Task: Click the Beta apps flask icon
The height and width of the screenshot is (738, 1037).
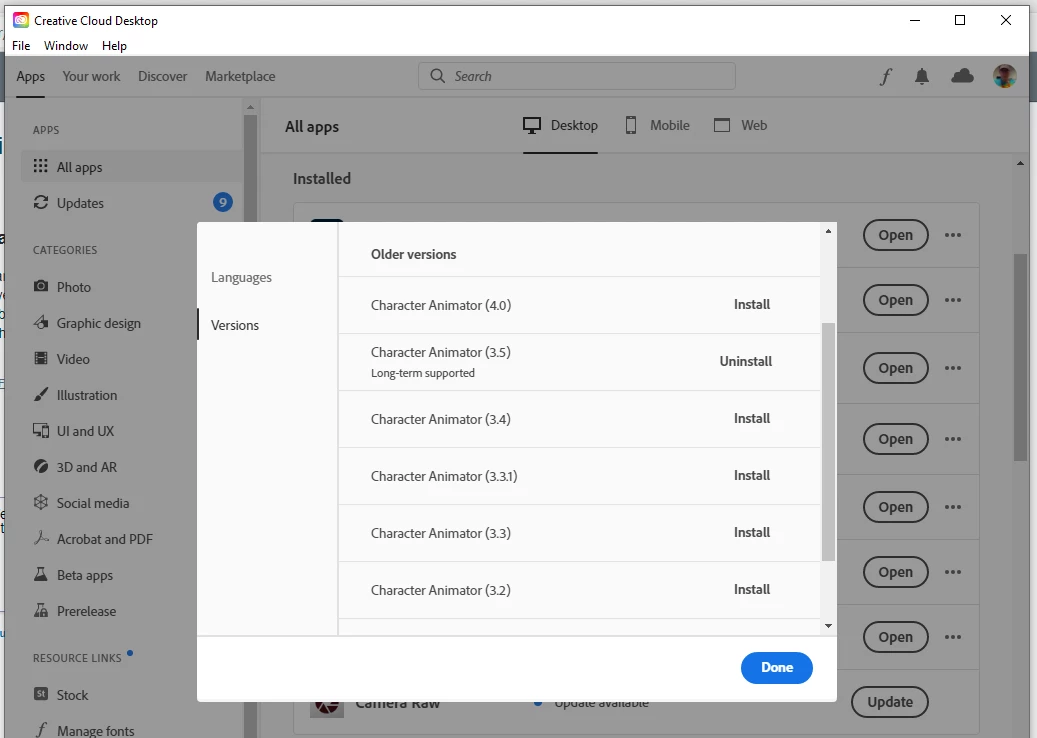Action: click(41, 574)
